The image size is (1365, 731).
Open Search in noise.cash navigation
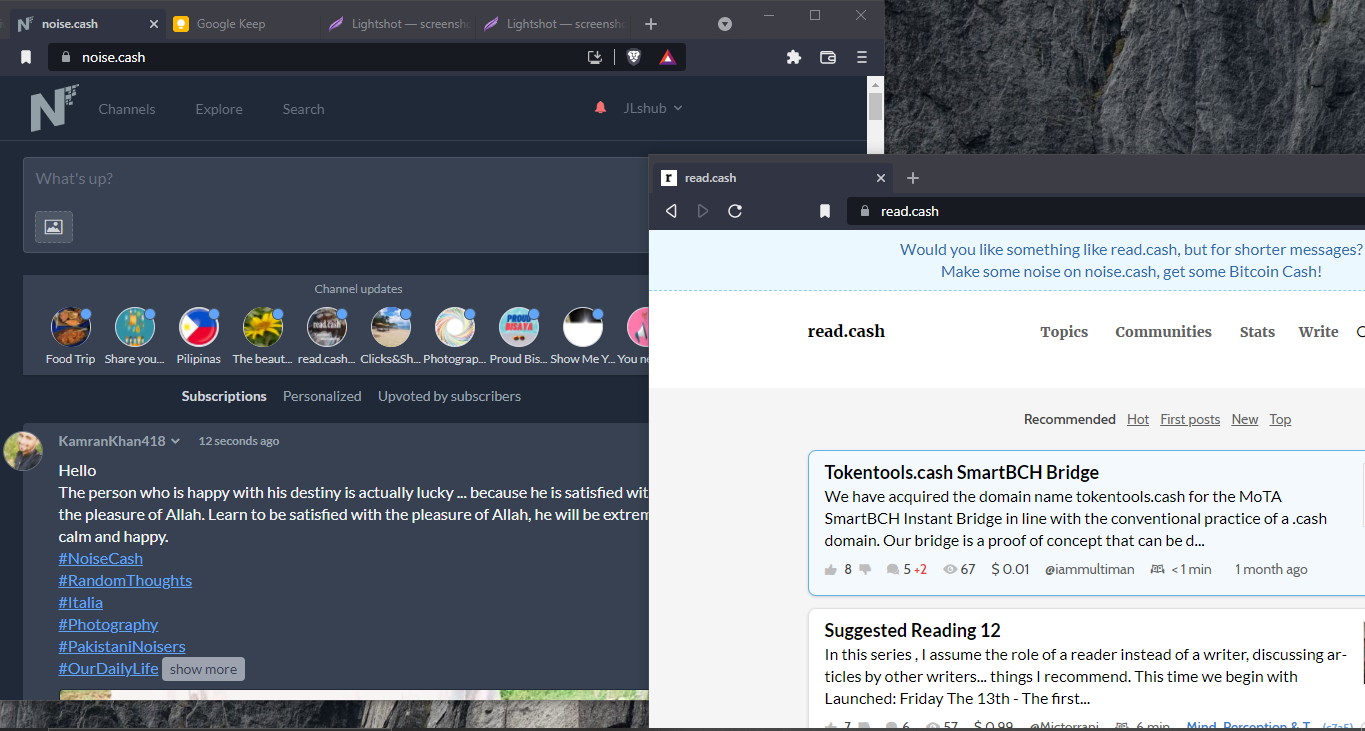(303, 109)
